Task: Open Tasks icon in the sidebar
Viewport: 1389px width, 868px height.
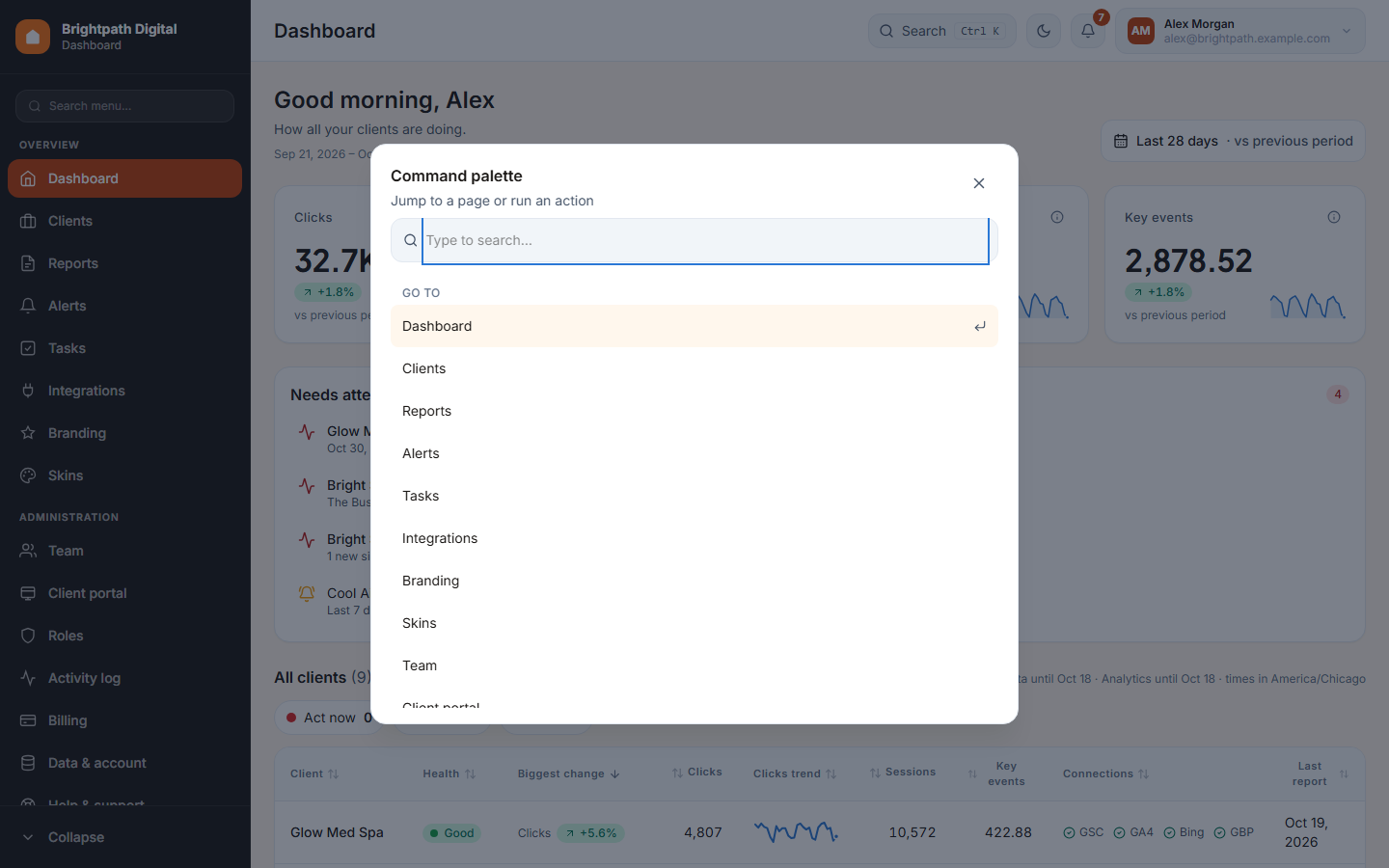Action: tap(28, 348)
